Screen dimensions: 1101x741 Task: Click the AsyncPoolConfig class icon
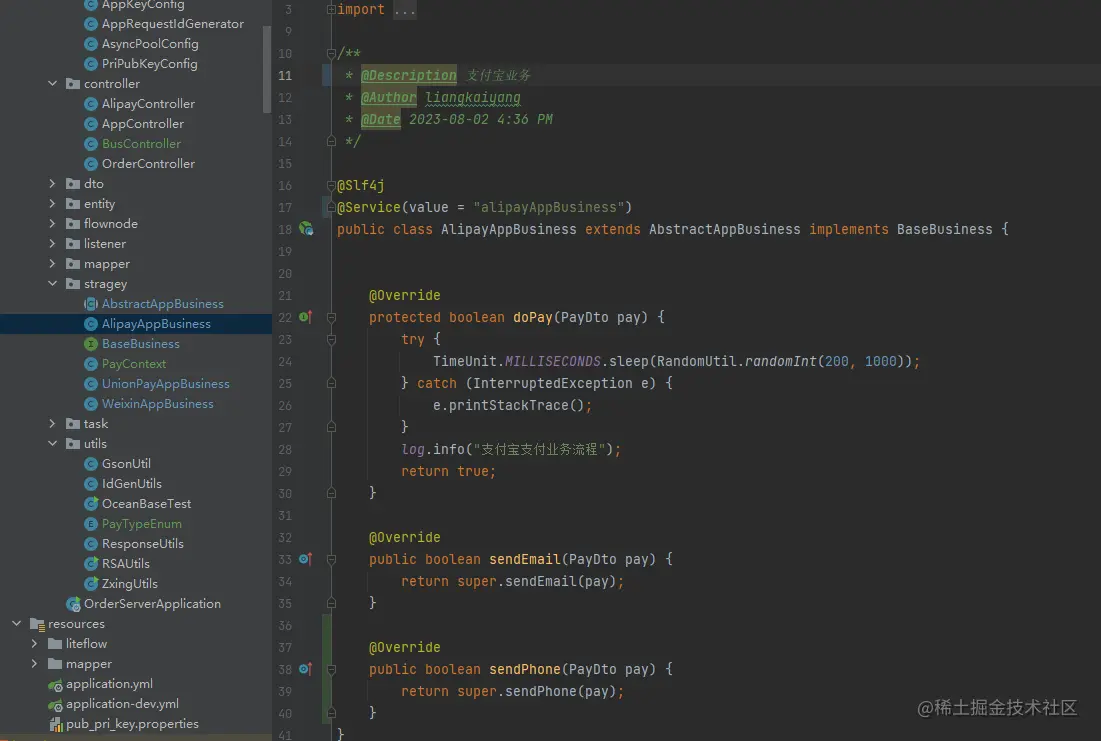pos(91,44)
